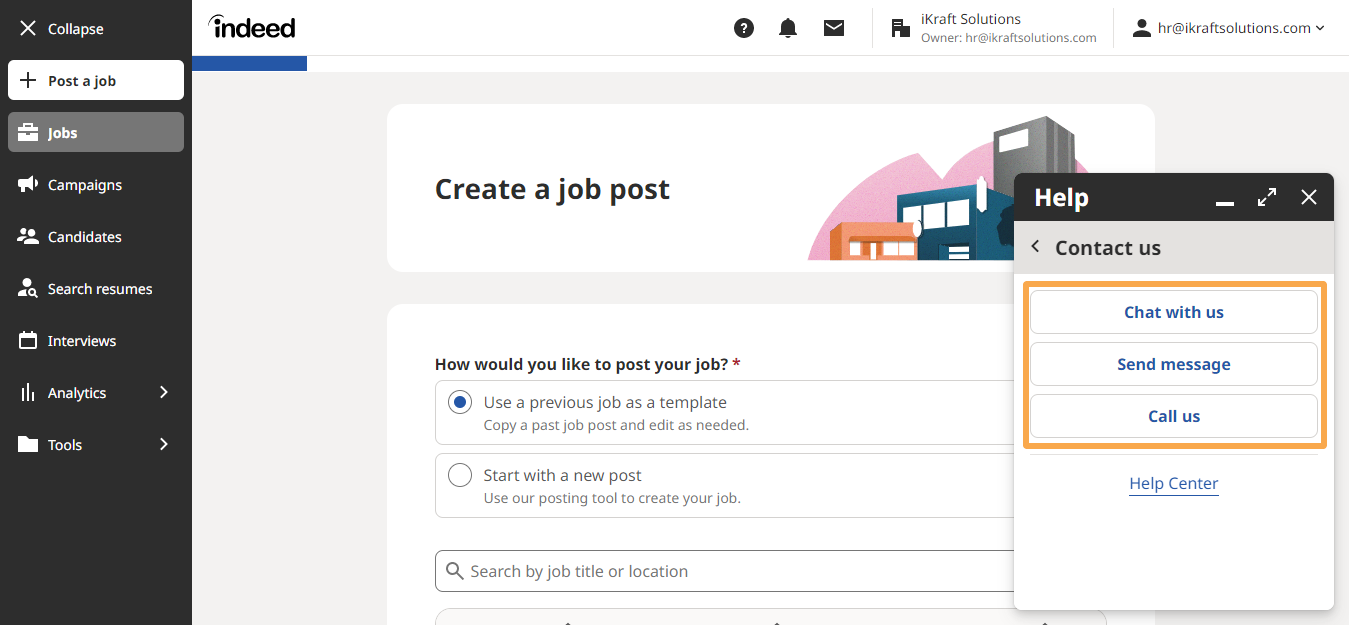Click the Call us button
The width and height of the screenshot is (1349, 625).
point(1174,416)
